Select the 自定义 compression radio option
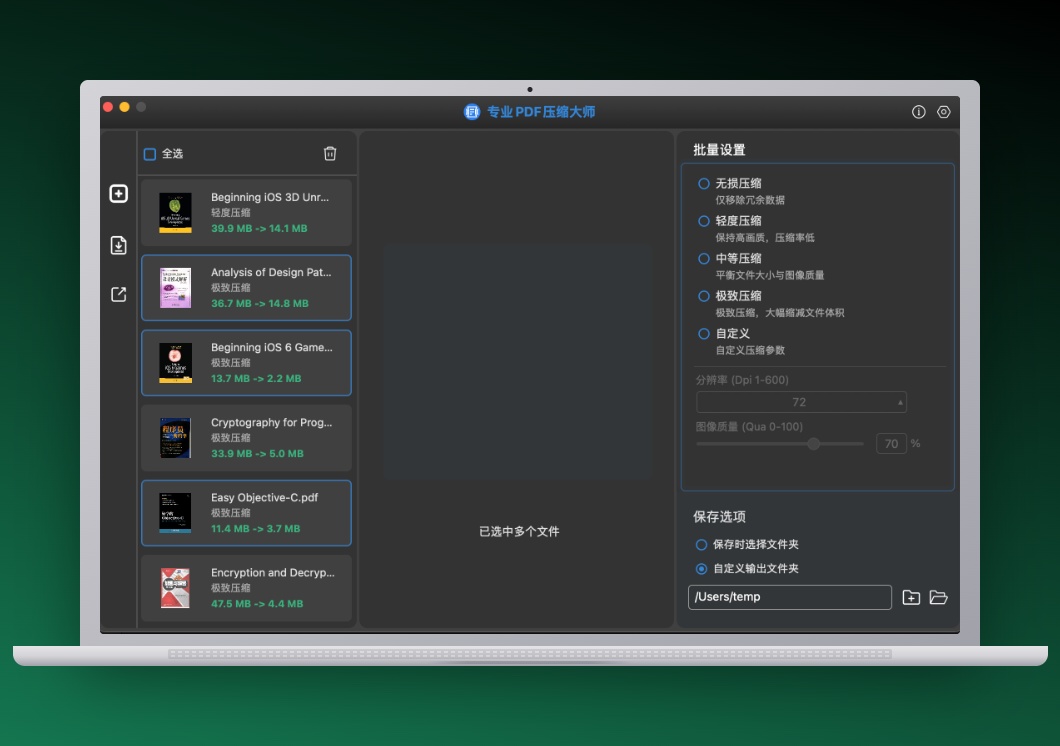The image size is (1060, 746). (704, 334)
